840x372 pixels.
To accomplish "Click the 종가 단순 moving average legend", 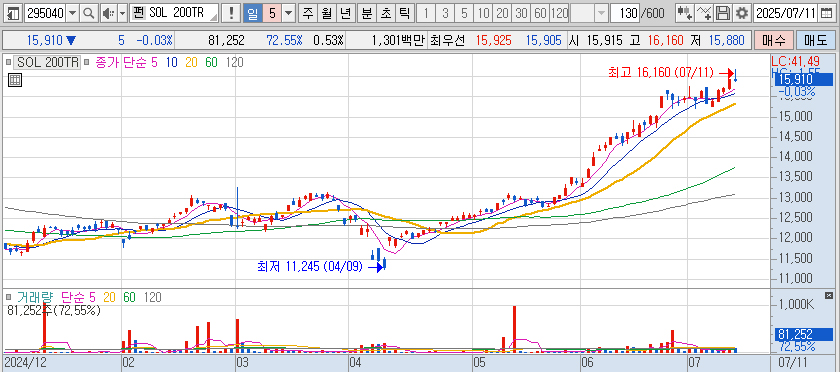I will 122,62.
